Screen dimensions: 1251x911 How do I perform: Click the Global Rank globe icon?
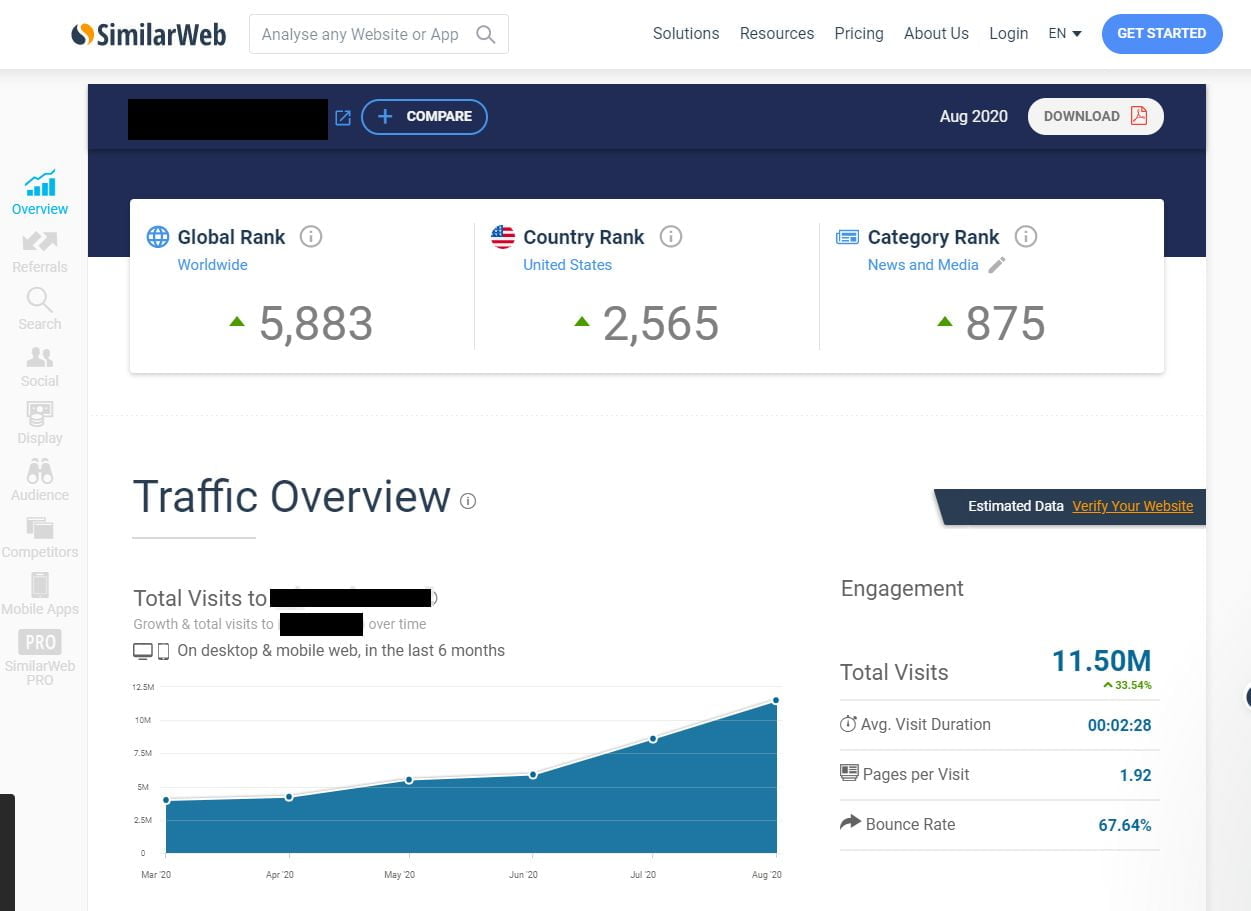158,237
